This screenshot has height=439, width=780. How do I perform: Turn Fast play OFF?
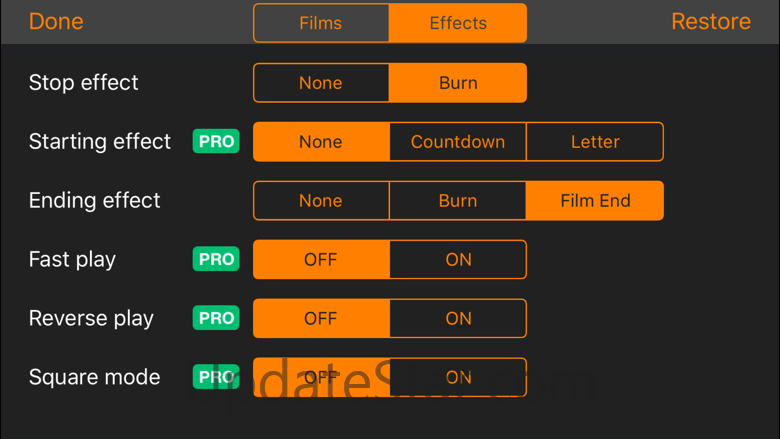click(321, 259)
